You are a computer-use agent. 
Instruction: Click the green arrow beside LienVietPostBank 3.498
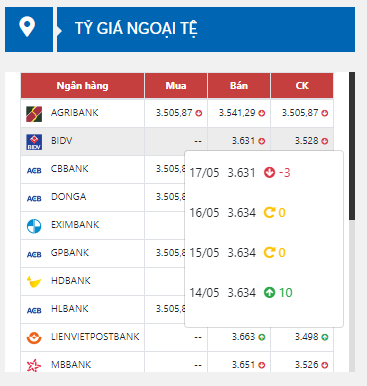325,337
